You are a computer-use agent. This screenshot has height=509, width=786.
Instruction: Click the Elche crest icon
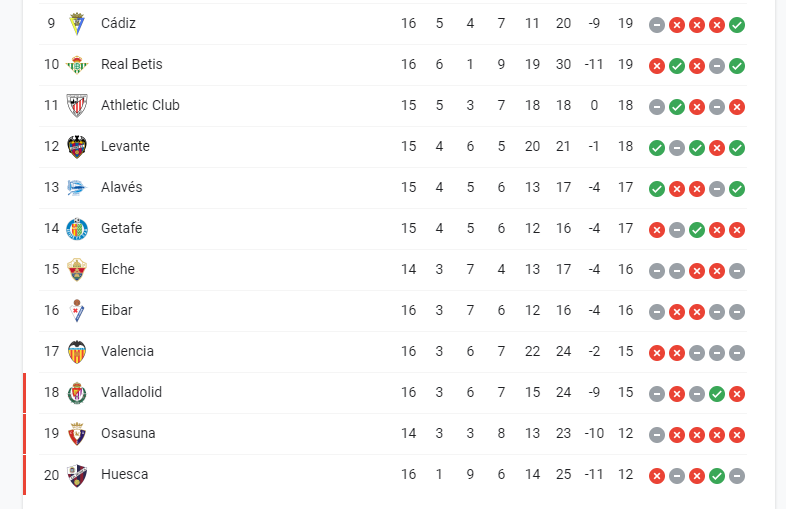point(77,270)
